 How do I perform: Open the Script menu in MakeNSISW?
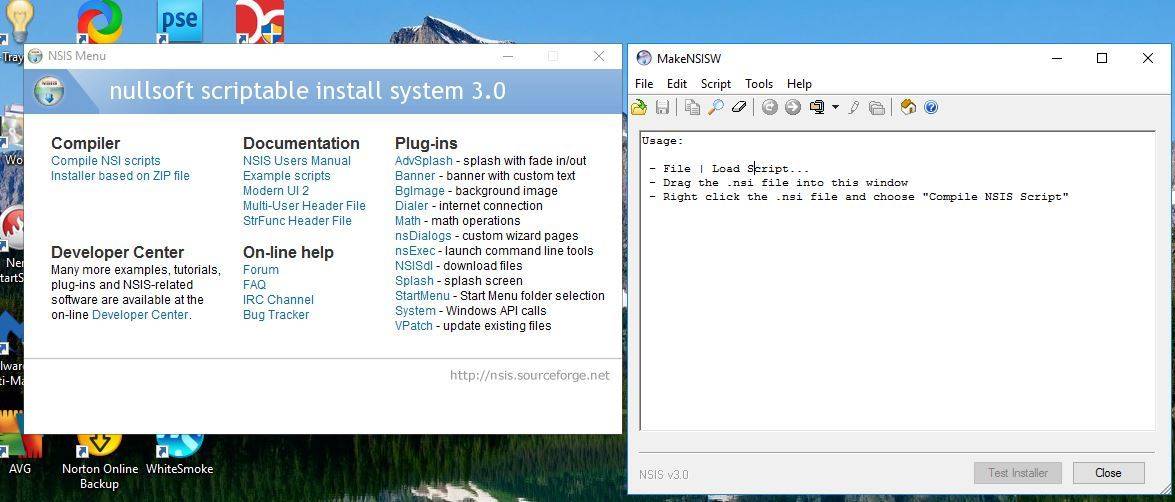coord(716,84)
